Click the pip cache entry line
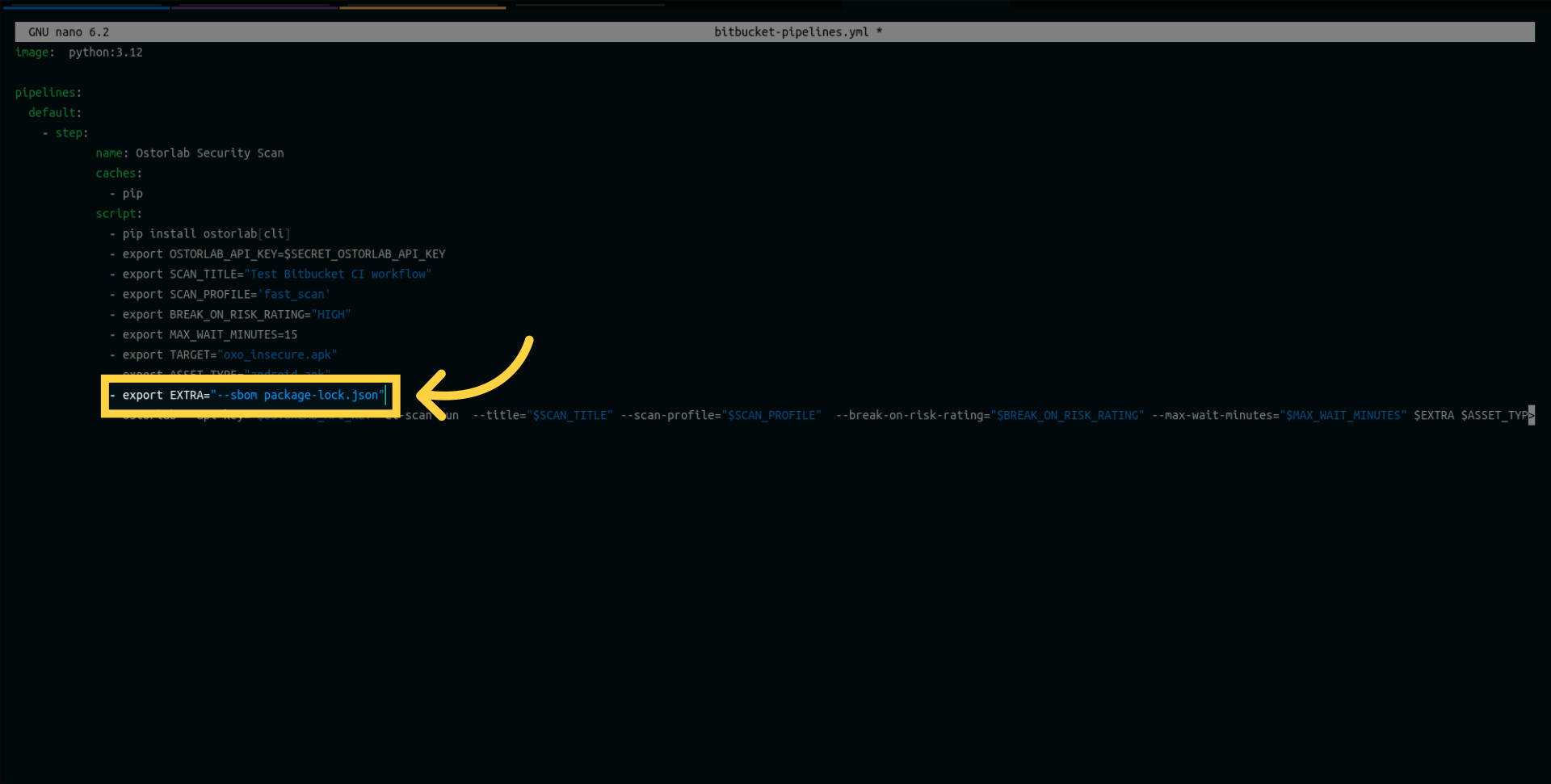The height and width of the screenshot is (784, 1551). (x=132, y=194)
